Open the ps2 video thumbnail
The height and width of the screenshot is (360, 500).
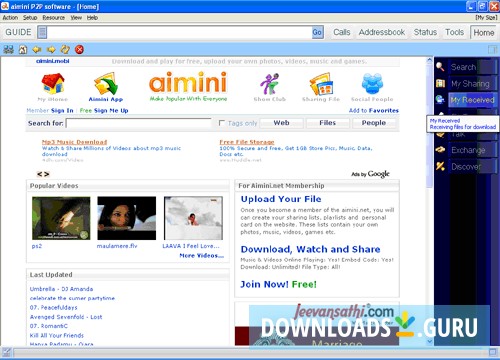(x=61, y=218)
